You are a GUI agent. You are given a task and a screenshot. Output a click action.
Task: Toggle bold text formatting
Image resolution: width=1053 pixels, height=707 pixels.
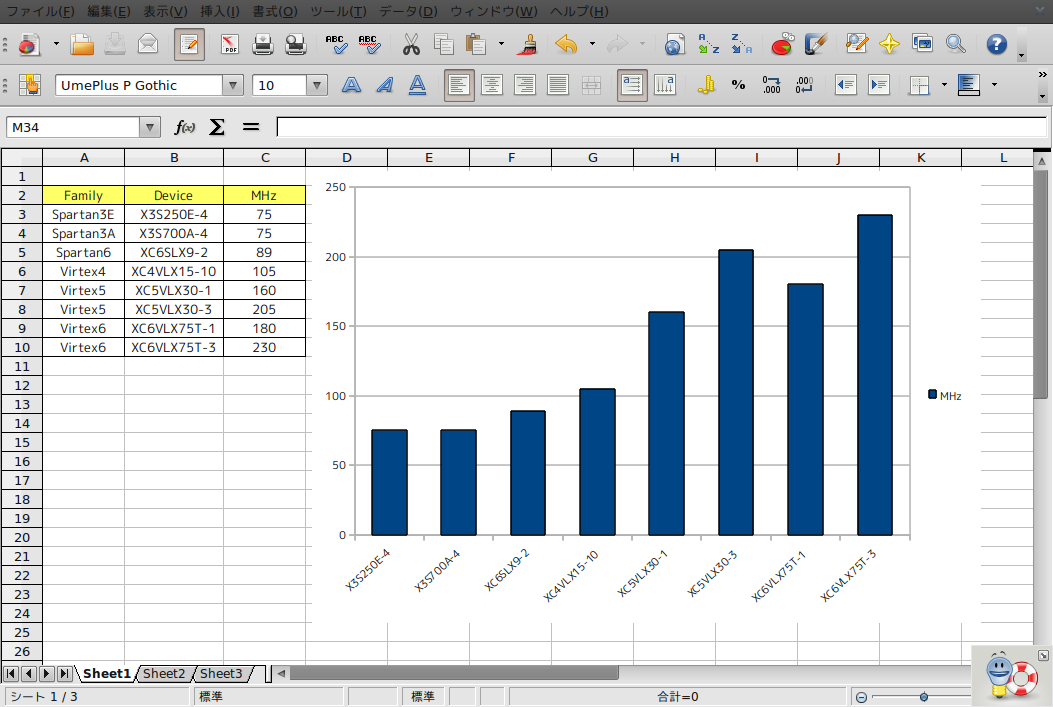click(x=351, y=85)
